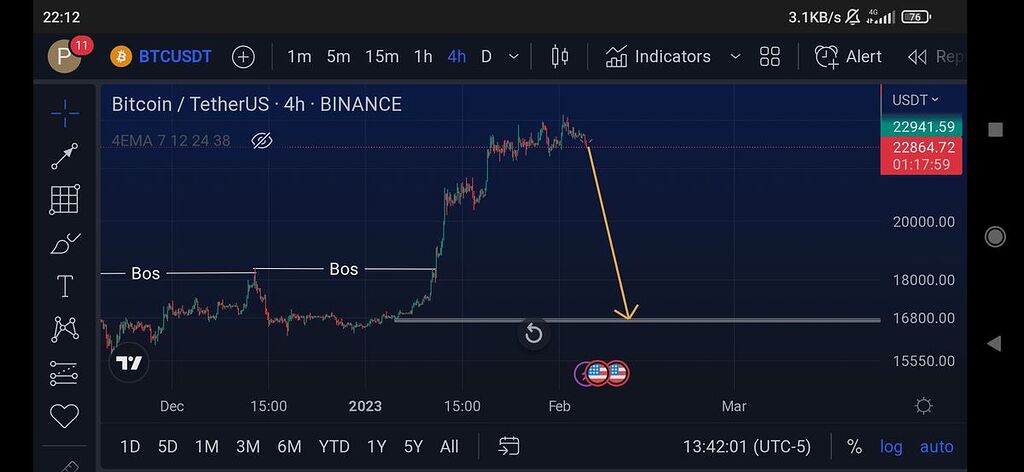Switch to the 1h timeframe
The height and width of the screenshot is (472, 1024).
click(x=423, y=56)
